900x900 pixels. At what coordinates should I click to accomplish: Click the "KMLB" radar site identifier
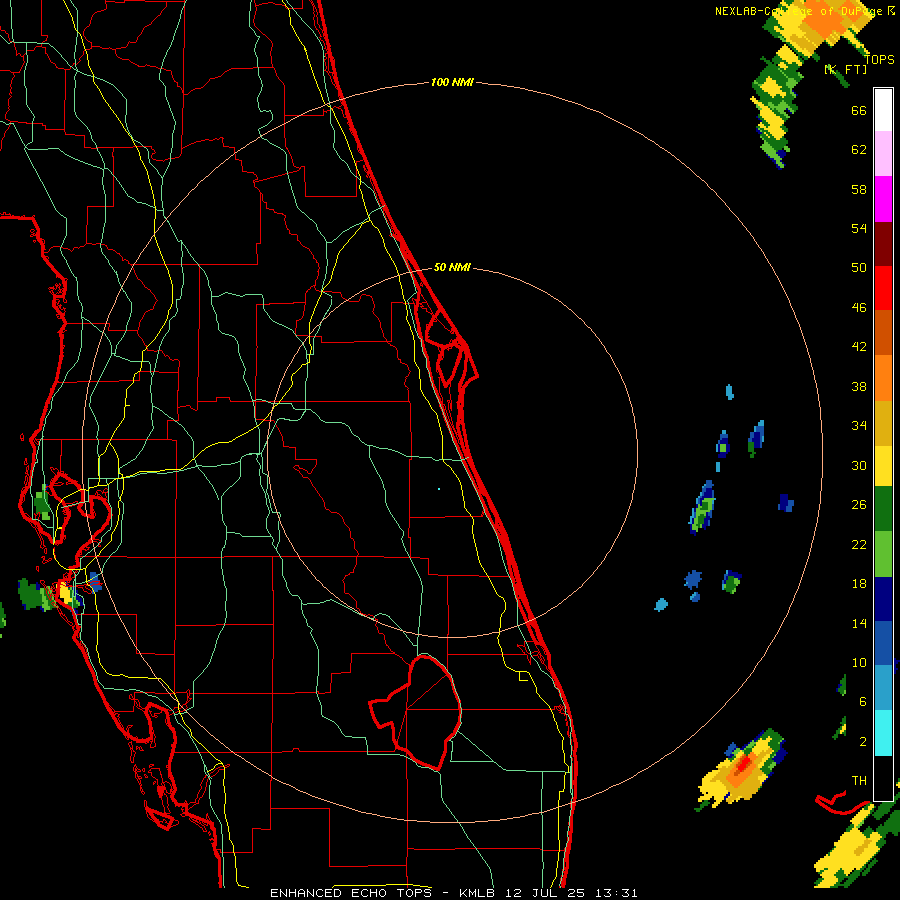pos(477,893)
